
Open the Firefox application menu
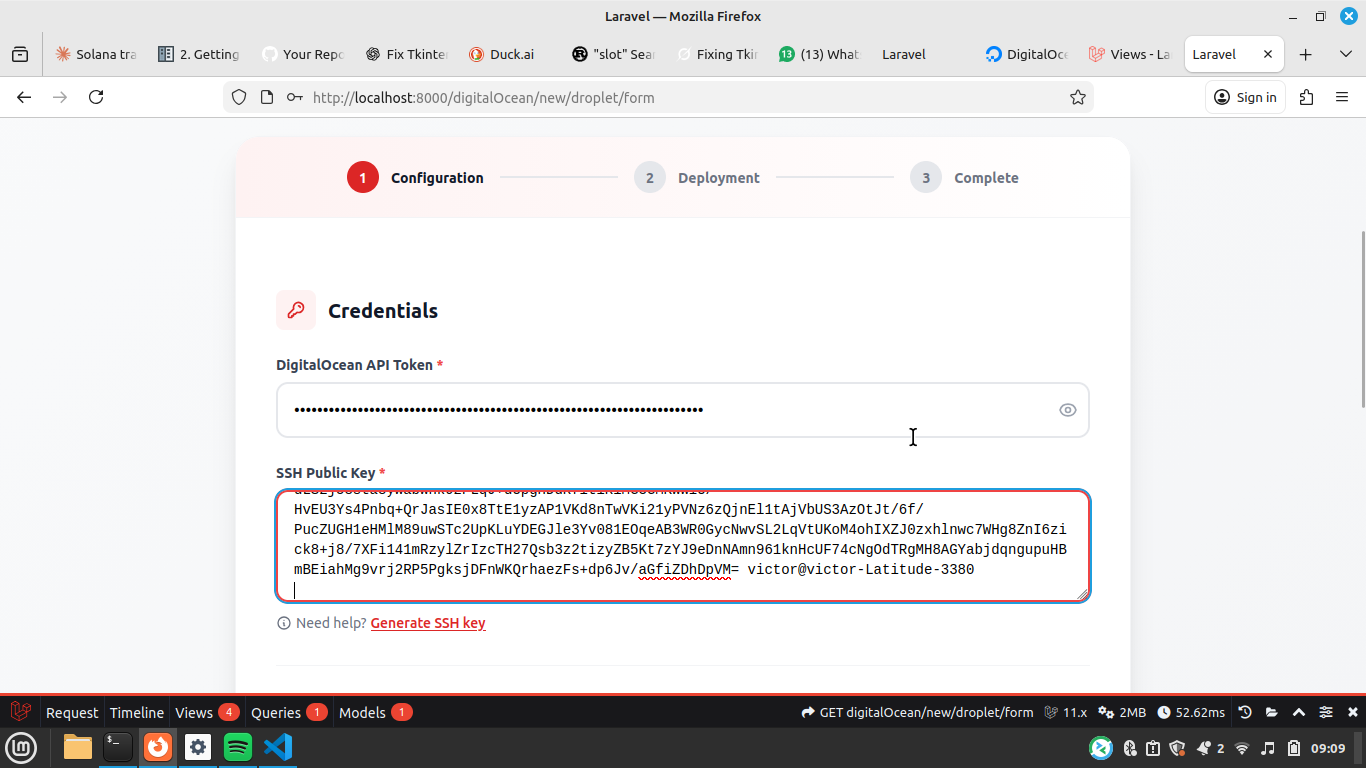click(x=1341, y=97)
